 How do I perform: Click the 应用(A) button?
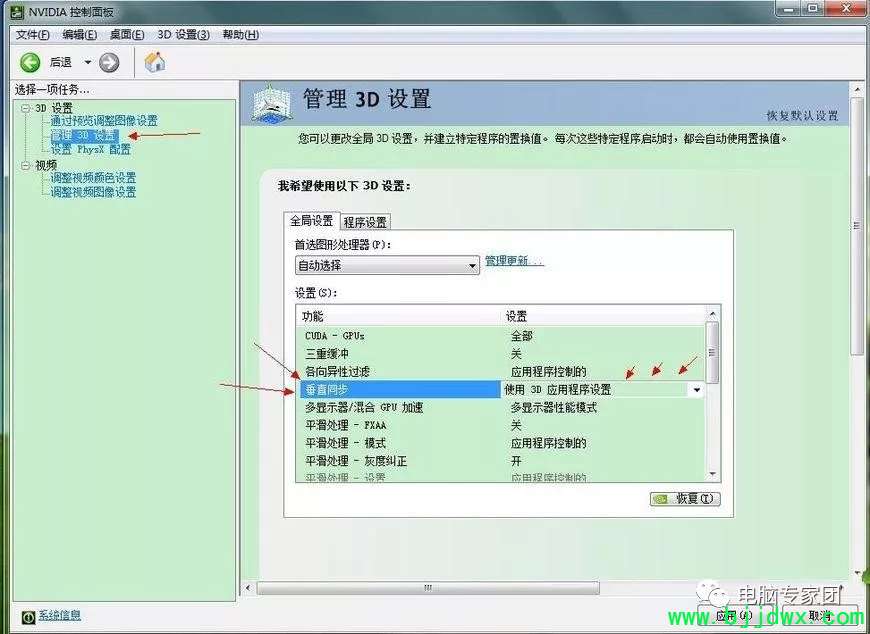[x=734, y=615]
